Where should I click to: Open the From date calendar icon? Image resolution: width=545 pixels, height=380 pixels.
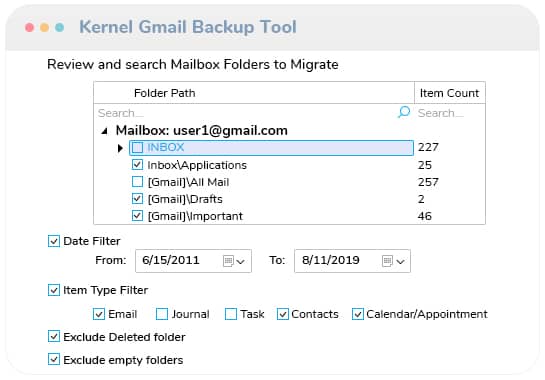point(228,261)
